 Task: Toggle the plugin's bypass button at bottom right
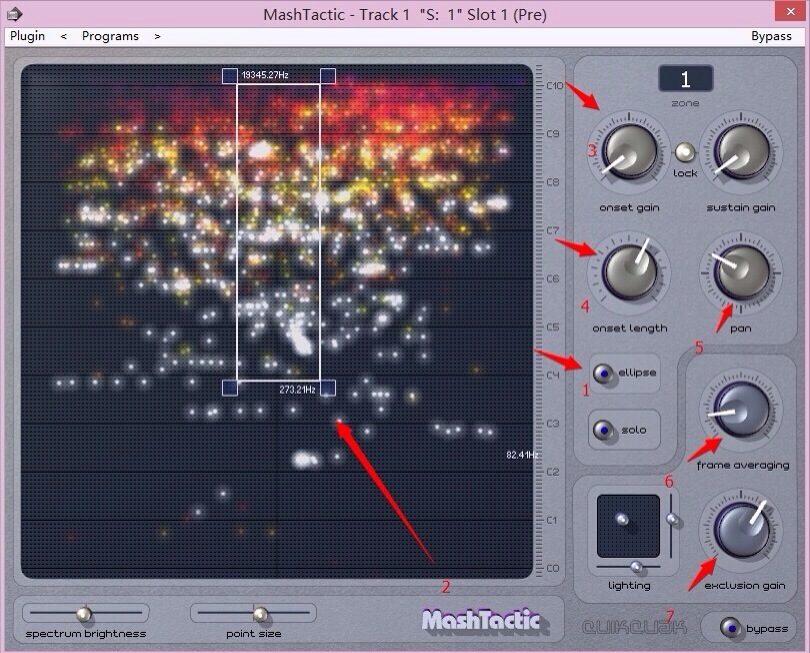pos(730,628)
